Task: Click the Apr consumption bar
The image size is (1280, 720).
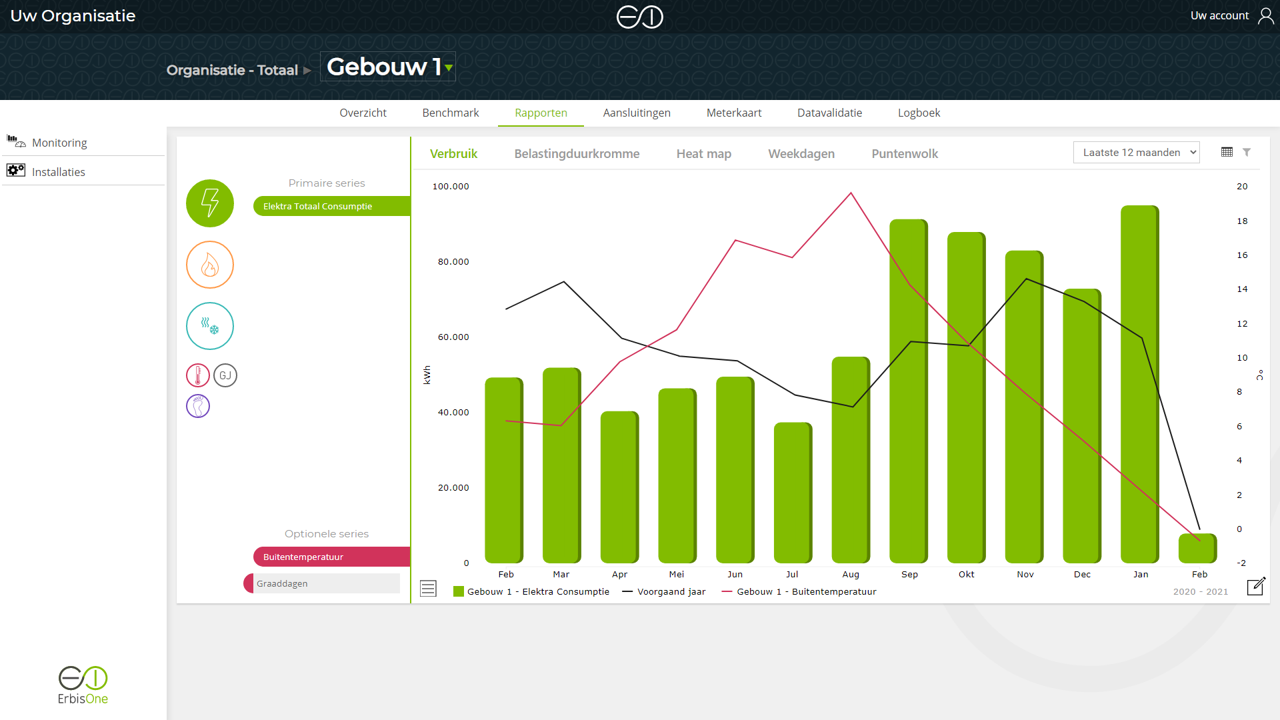Action: [619, 487]
